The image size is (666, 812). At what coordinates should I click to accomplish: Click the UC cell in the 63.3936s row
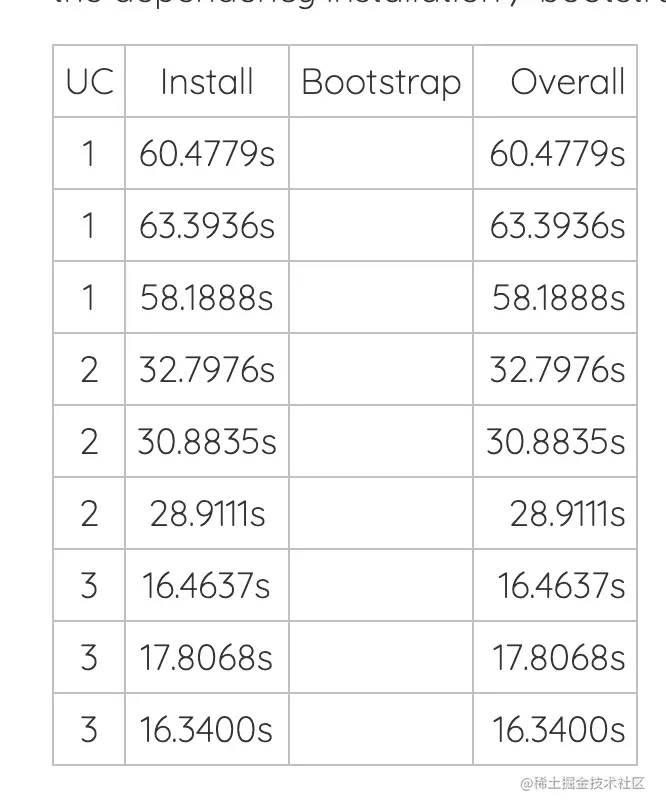pyautogui.click(x=89, y=225)
